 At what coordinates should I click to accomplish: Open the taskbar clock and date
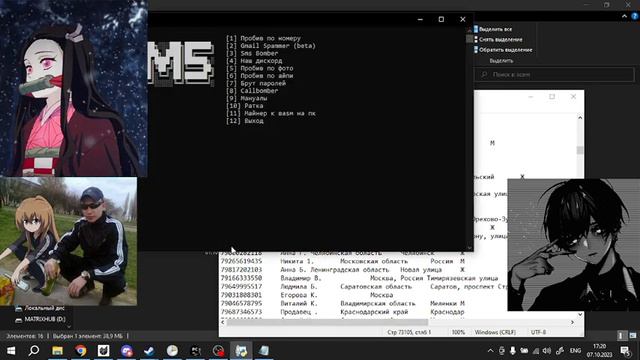[x=600, y=351]
